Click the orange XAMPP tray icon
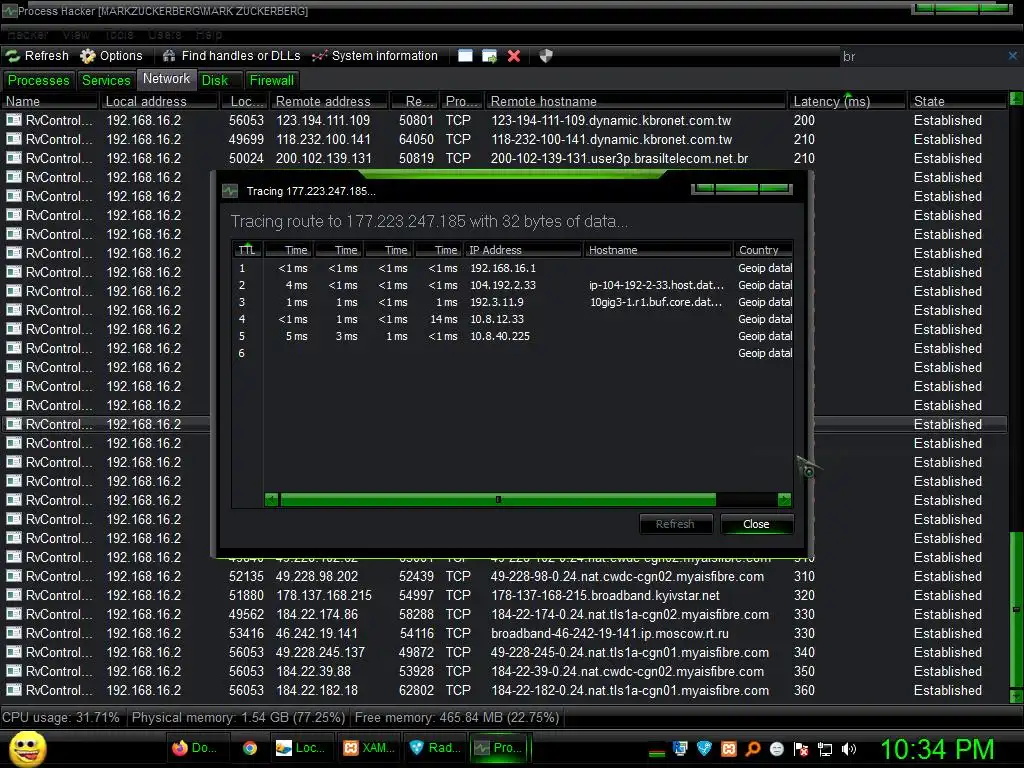 click(729, 749)
